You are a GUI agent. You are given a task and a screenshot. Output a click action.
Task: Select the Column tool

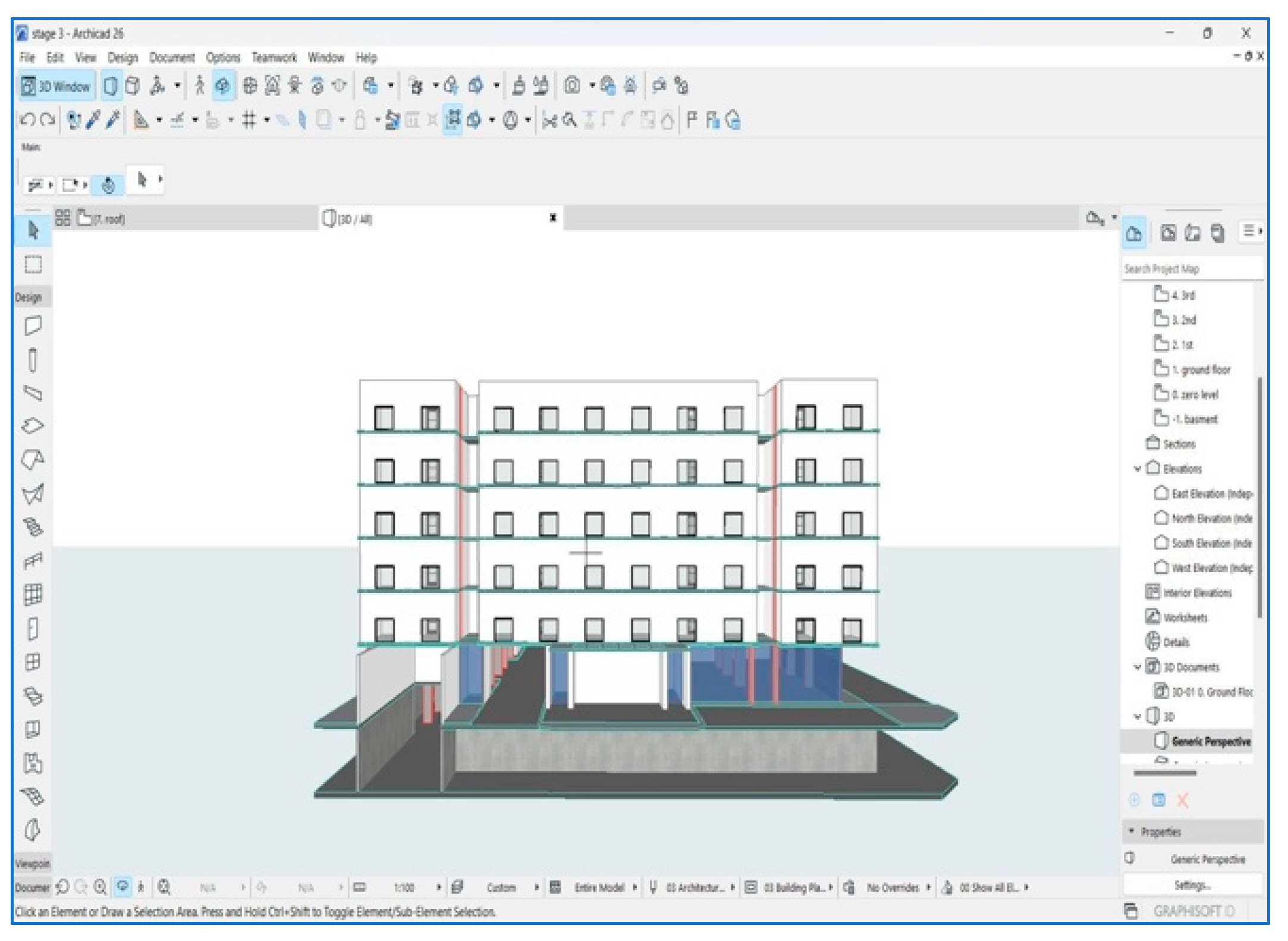[x=33, y=360]
